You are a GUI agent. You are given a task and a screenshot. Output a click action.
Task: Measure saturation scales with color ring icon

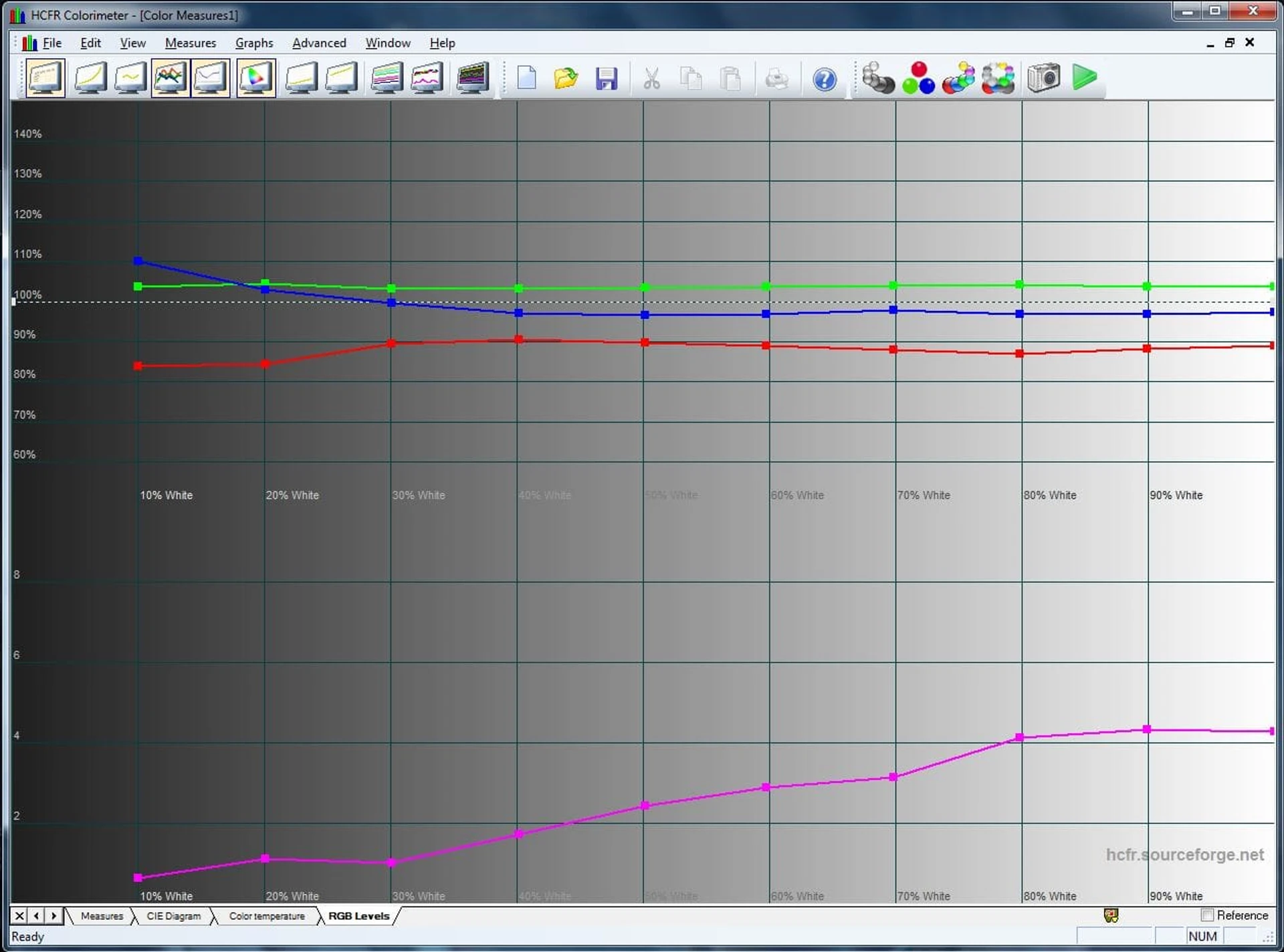coord(998,78)
